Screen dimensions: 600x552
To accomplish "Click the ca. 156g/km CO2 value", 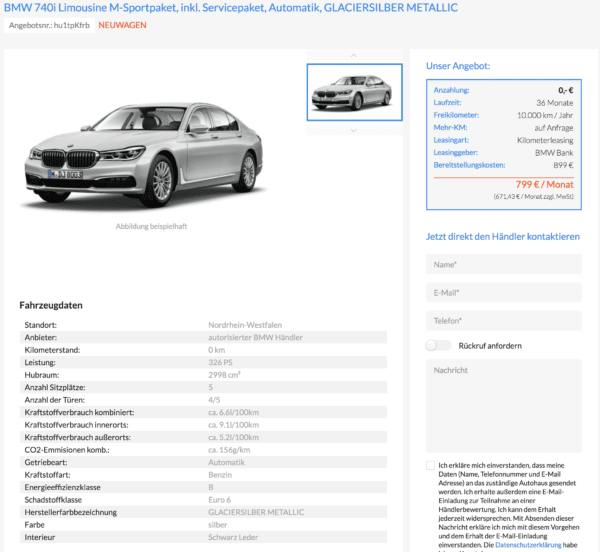I will pyautogui.click(x=229, y=450).
